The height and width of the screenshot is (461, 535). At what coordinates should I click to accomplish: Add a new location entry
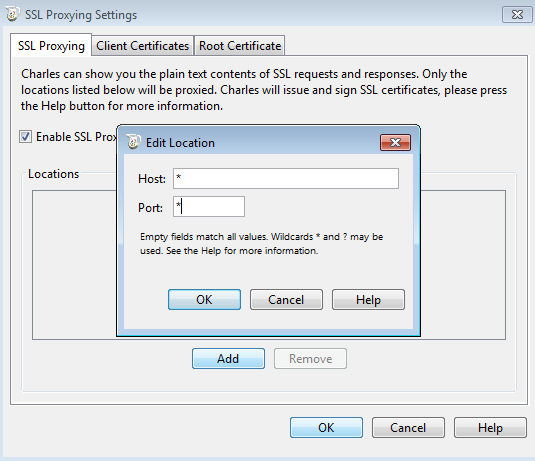point(228,359)
